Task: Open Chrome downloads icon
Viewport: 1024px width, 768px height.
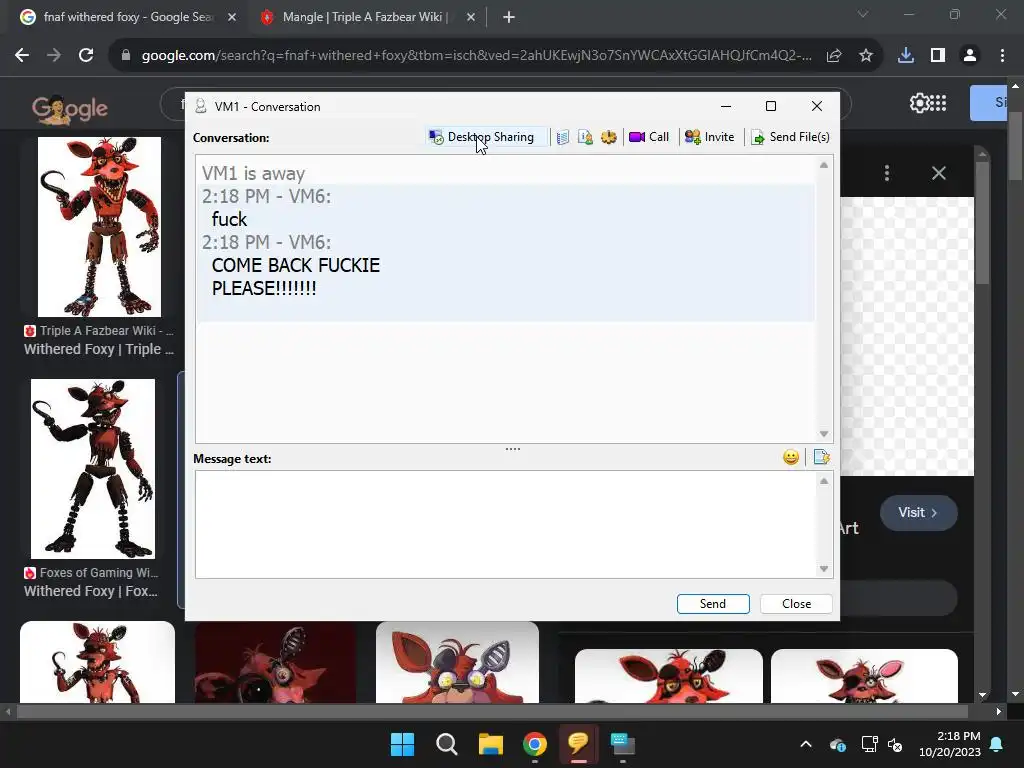Action: (906, 56)
